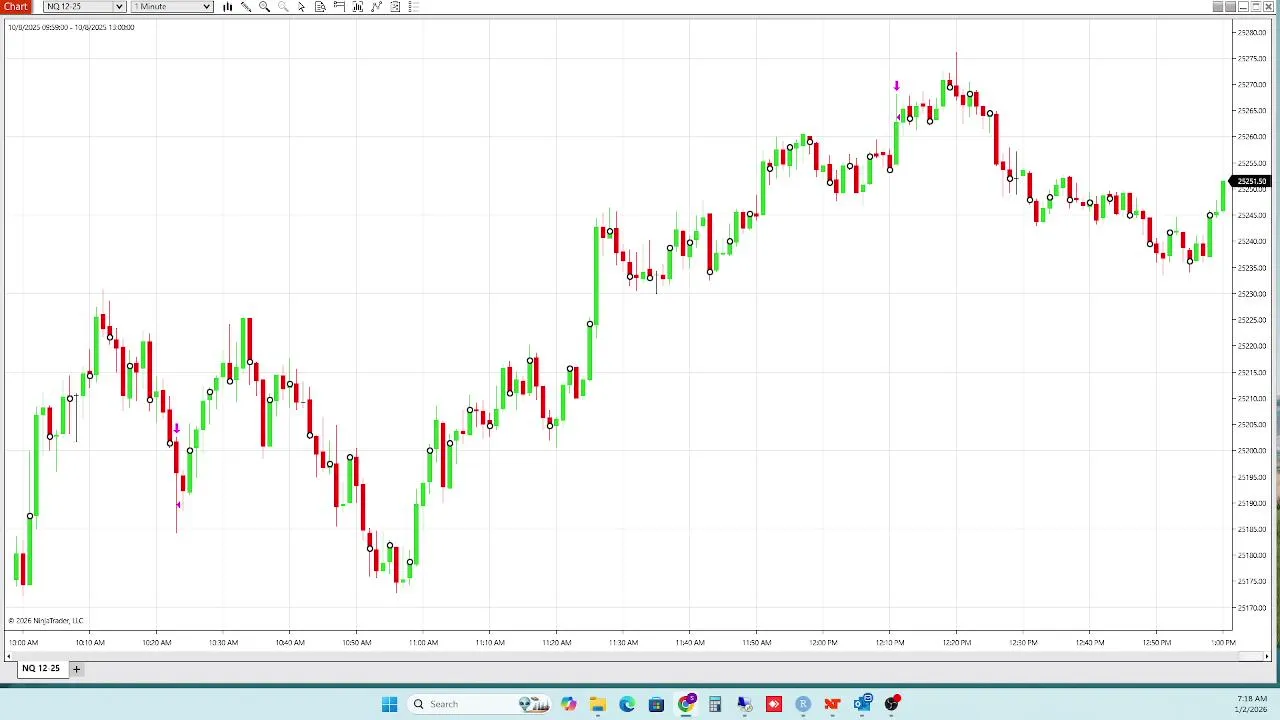Open Google Chrome from the taskbar
This screenshot has width=1280, height=720.
(686, 704)
